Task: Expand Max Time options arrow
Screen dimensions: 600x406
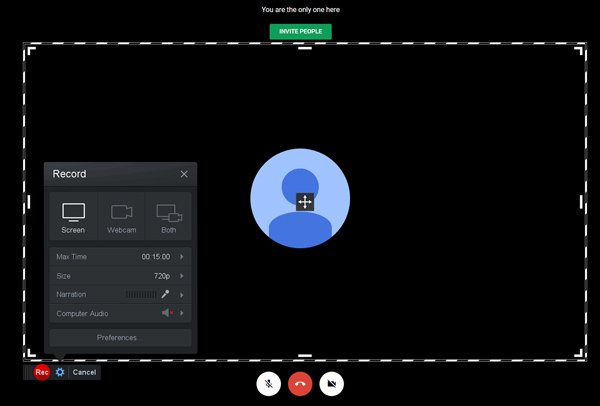Action: tap(182, 257)
